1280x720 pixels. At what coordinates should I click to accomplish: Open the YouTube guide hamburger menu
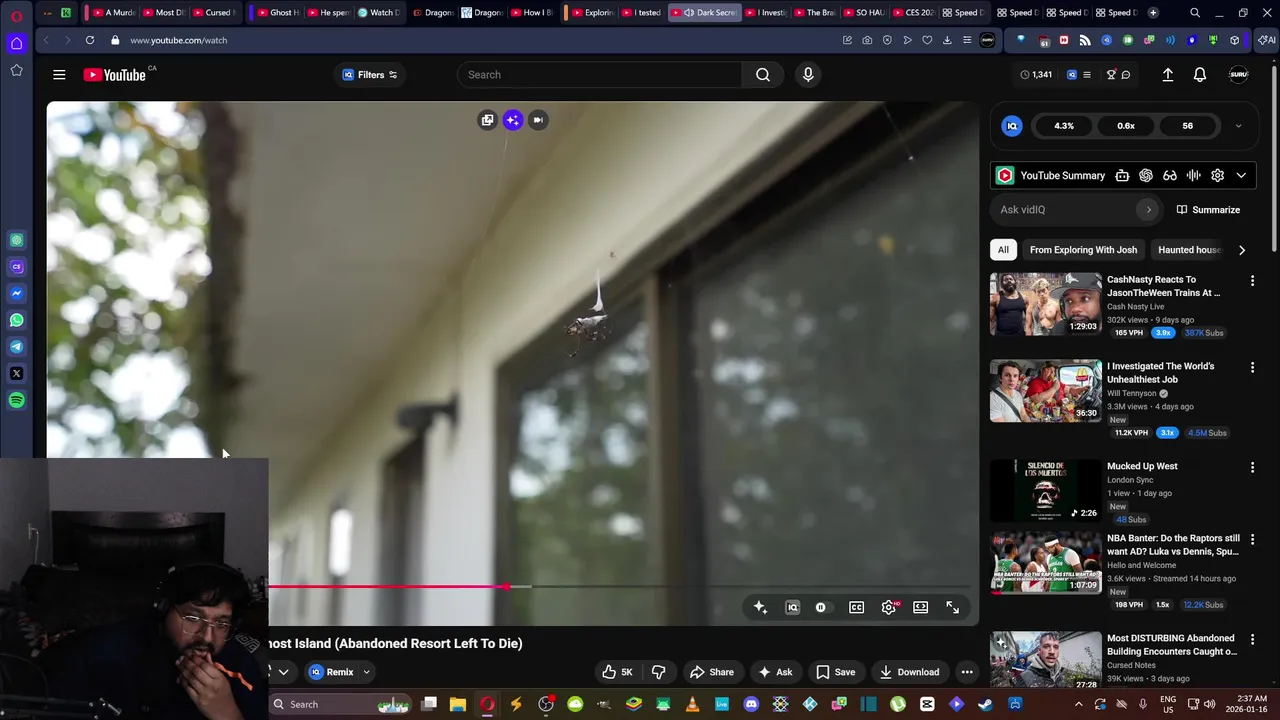(59, 75)
